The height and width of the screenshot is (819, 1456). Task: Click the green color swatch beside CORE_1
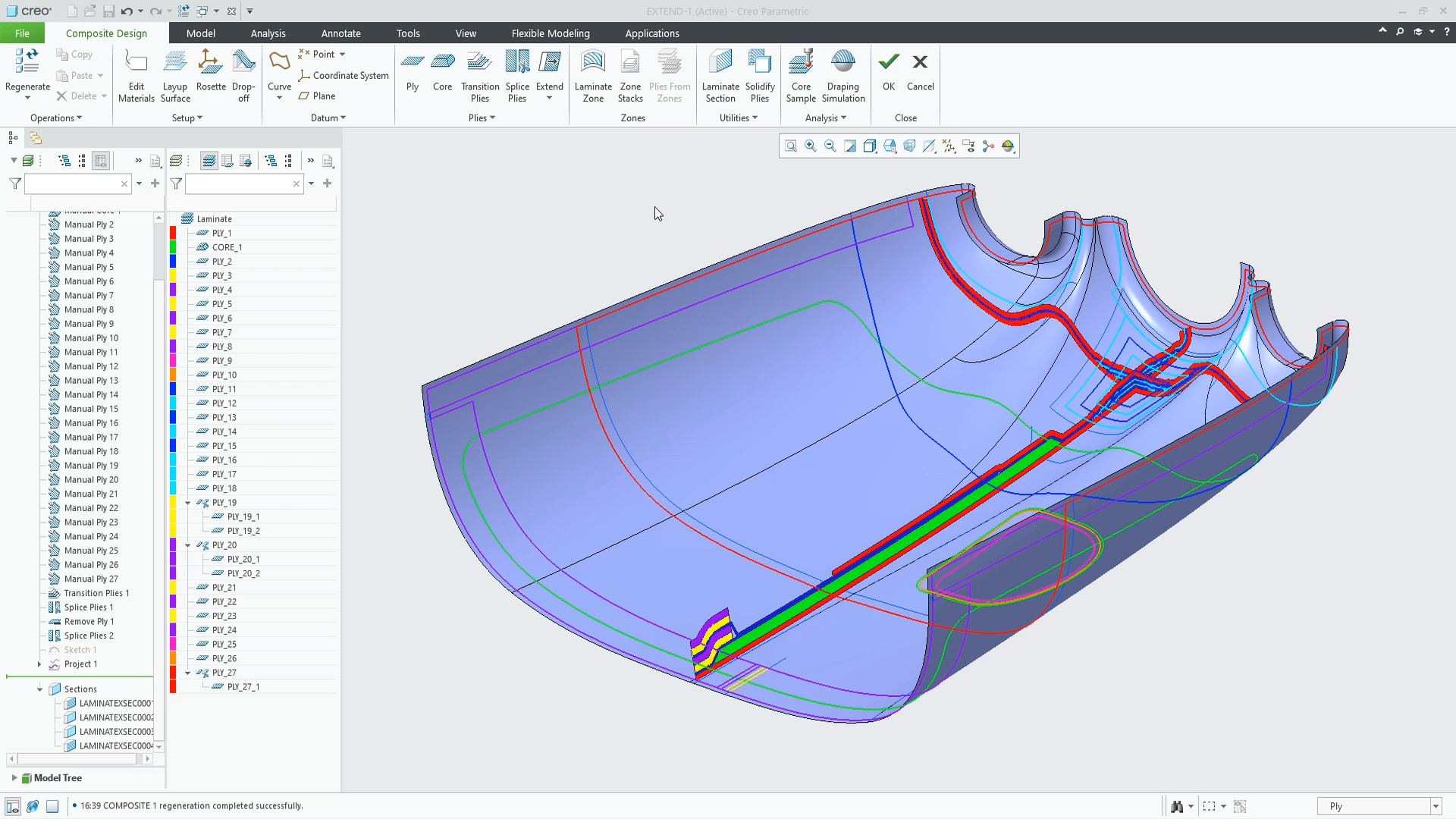[x=173, y=247]
